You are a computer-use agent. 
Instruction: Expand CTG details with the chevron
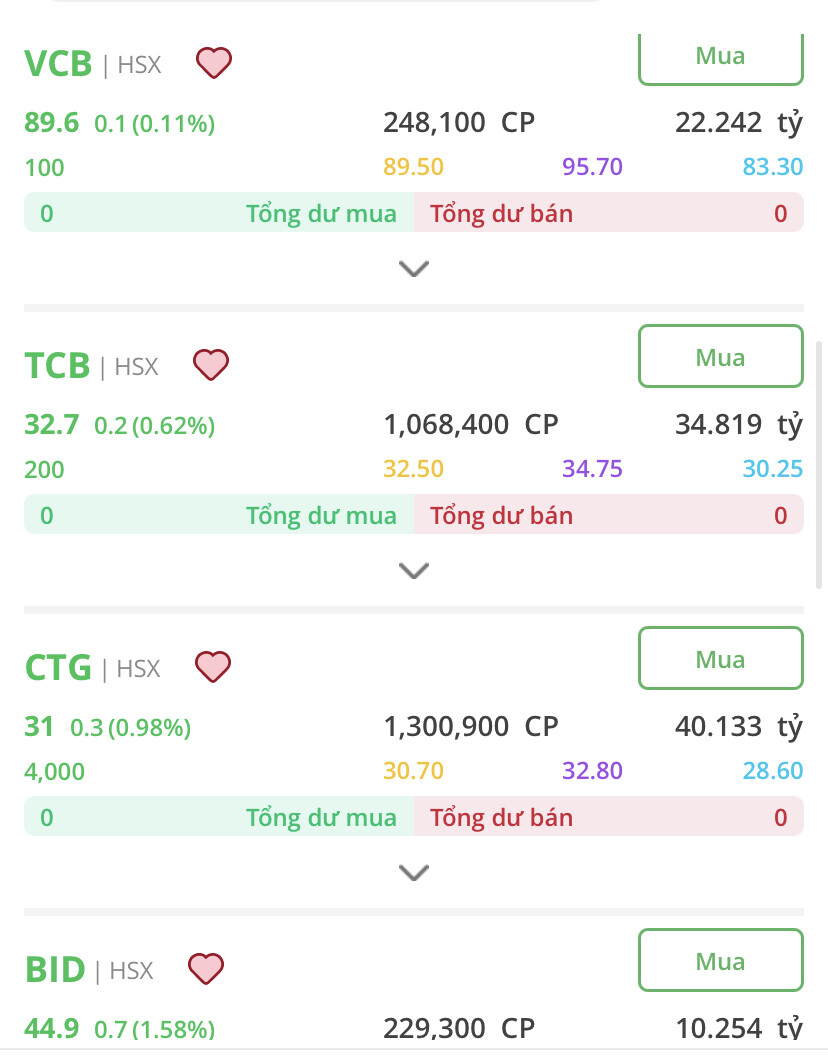[x=413, y=872]
